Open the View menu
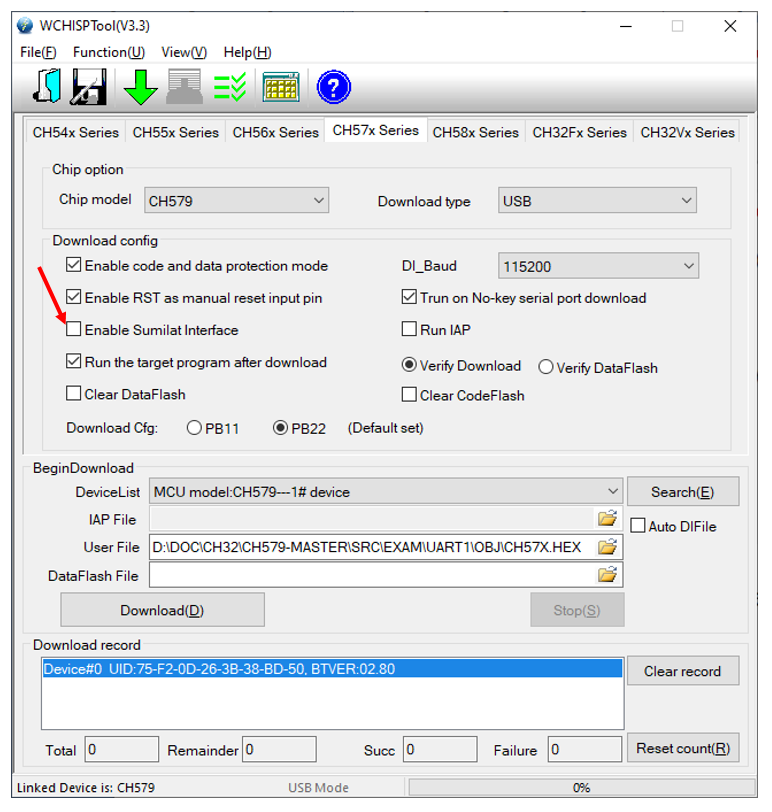This screenshot has width=772, height=812. pos(184,52)
